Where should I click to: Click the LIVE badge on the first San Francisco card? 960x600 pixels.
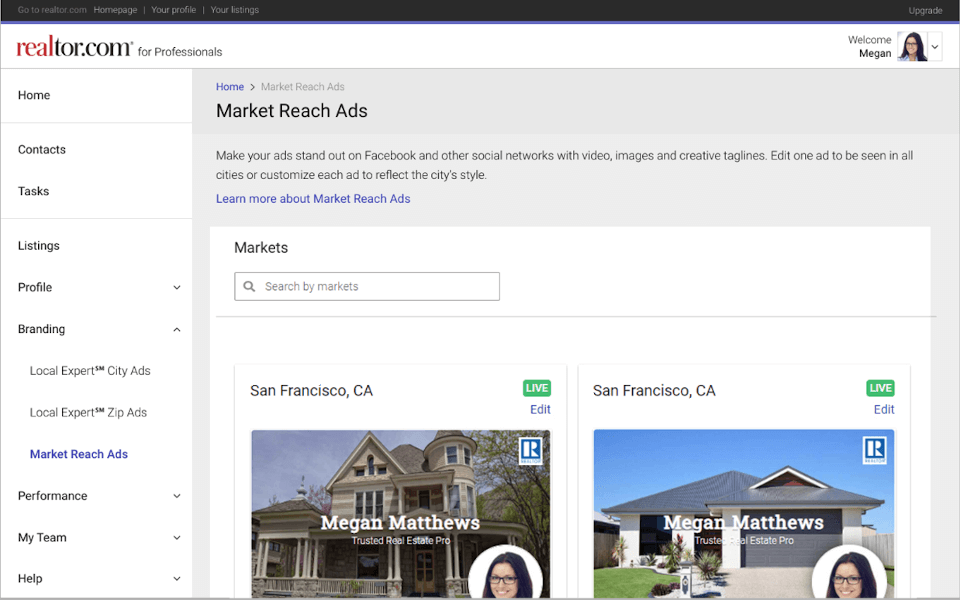click(x=537, y=388)
